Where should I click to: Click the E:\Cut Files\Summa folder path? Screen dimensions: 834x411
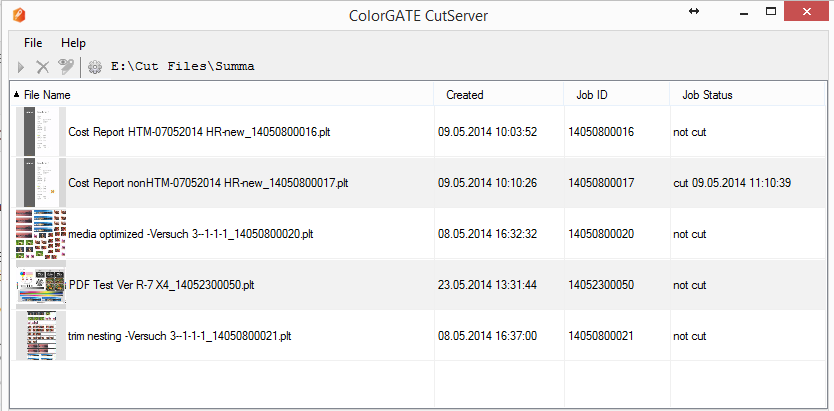click(182, 67)
